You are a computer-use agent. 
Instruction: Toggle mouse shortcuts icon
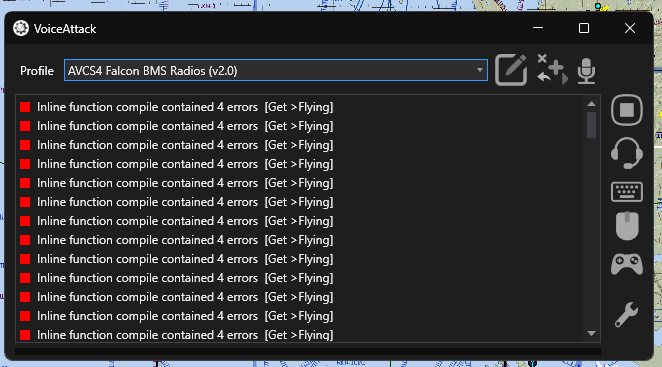627,226
